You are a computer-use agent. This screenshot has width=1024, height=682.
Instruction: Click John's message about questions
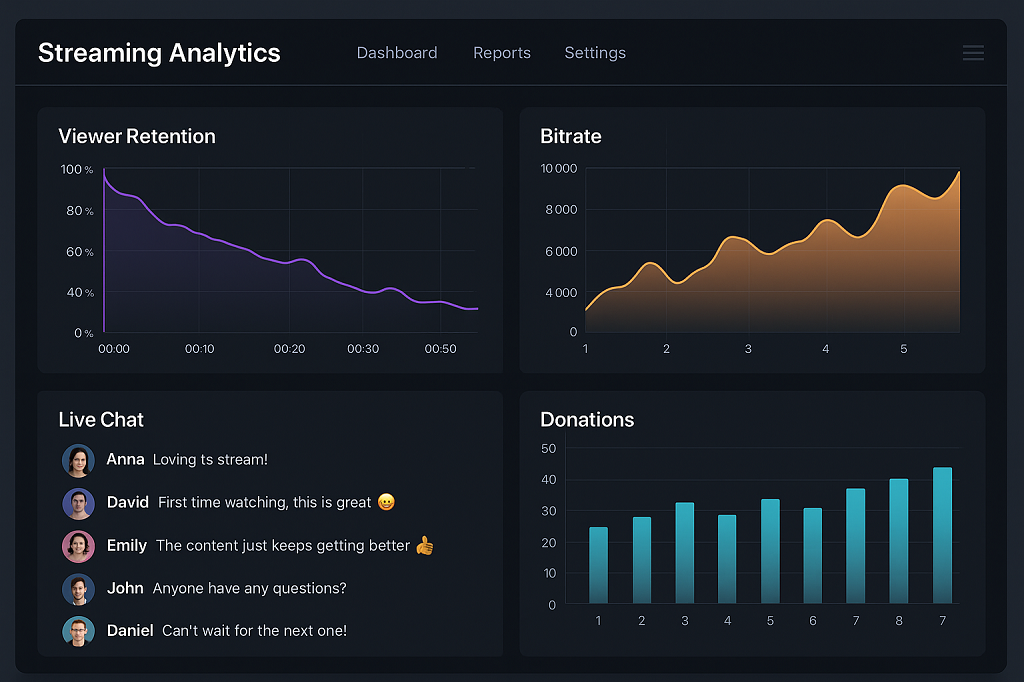249,589
